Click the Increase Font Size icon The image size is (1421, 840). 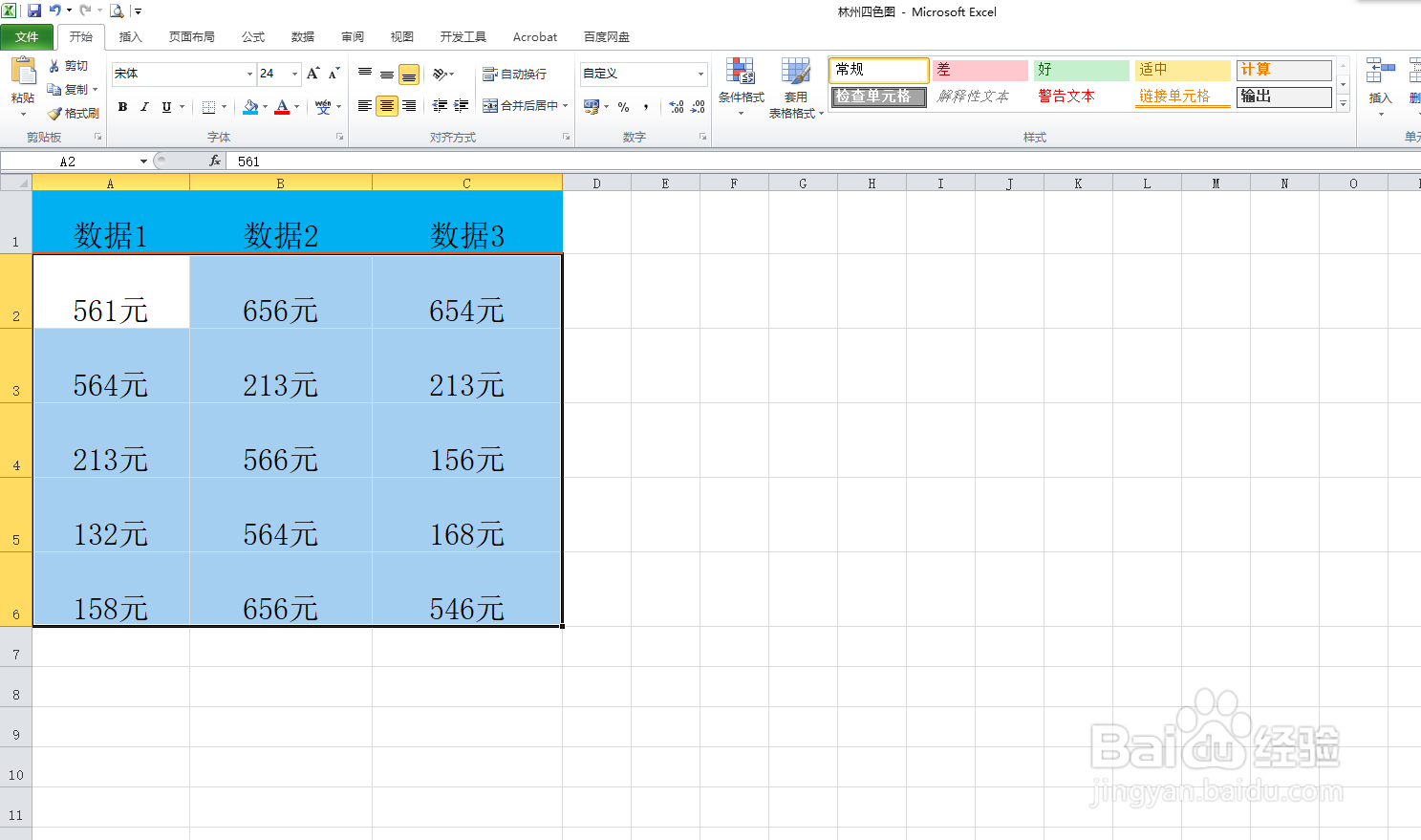[312, 74]
